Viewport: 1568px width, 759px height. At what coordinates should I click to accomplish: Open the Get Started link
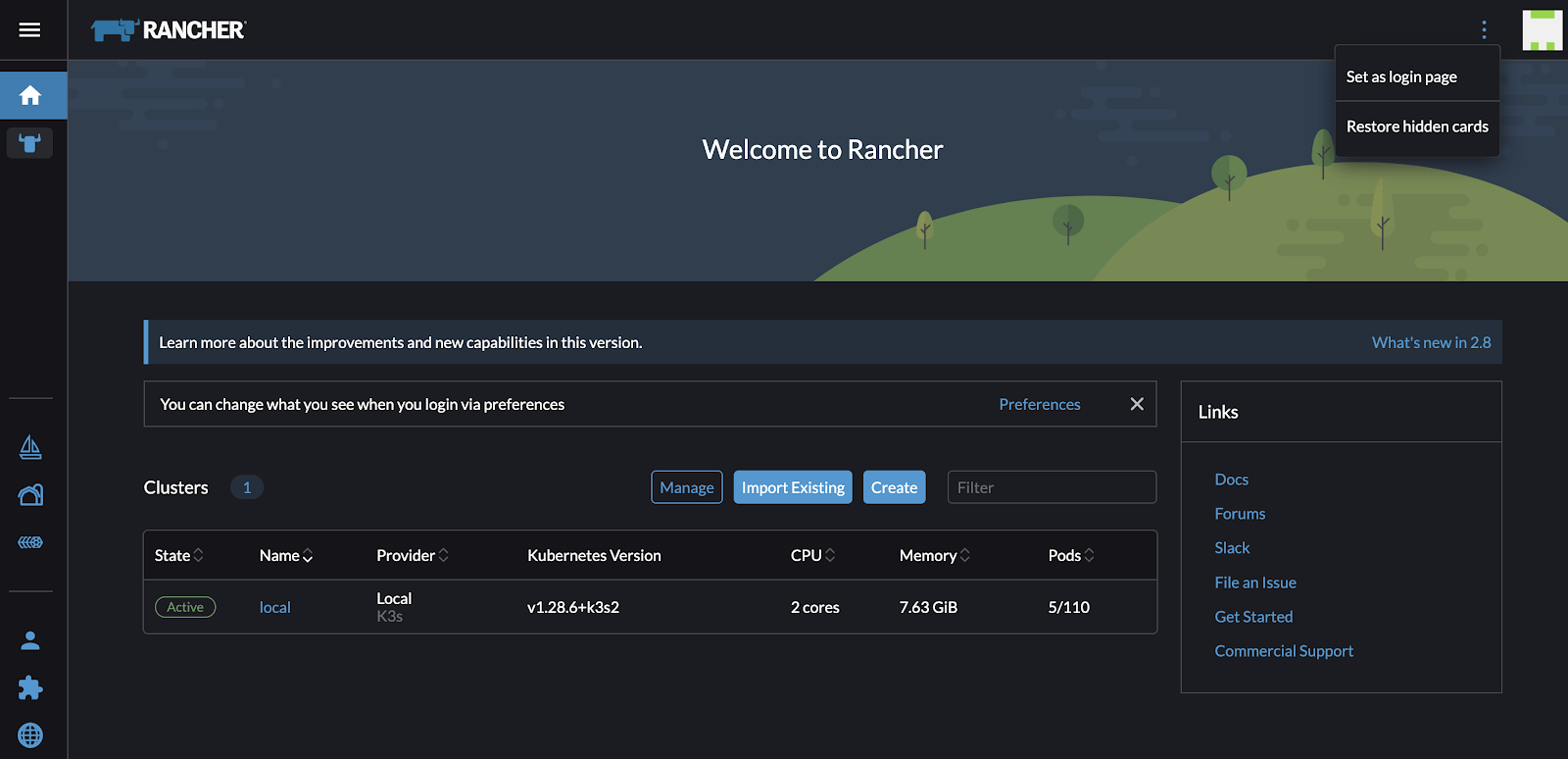pos(1253,617)
